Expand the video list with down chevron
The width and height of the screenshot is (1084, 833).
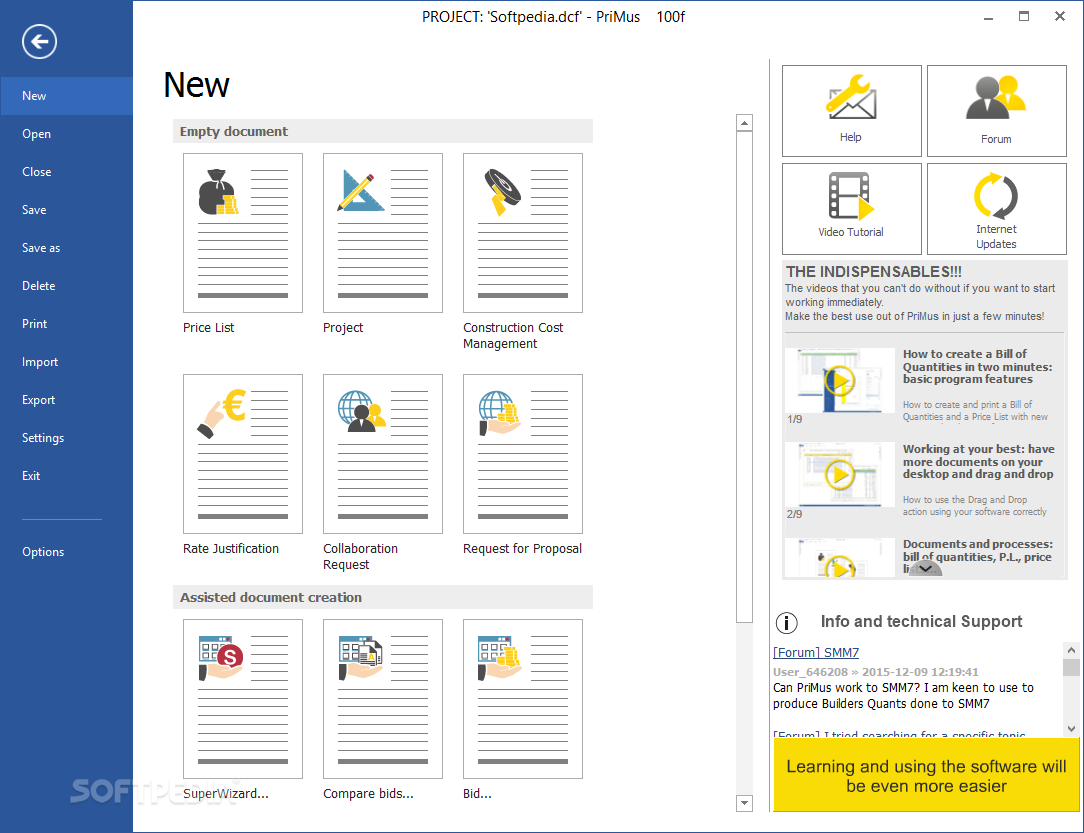pyautogui.click(x=925, y=568)
